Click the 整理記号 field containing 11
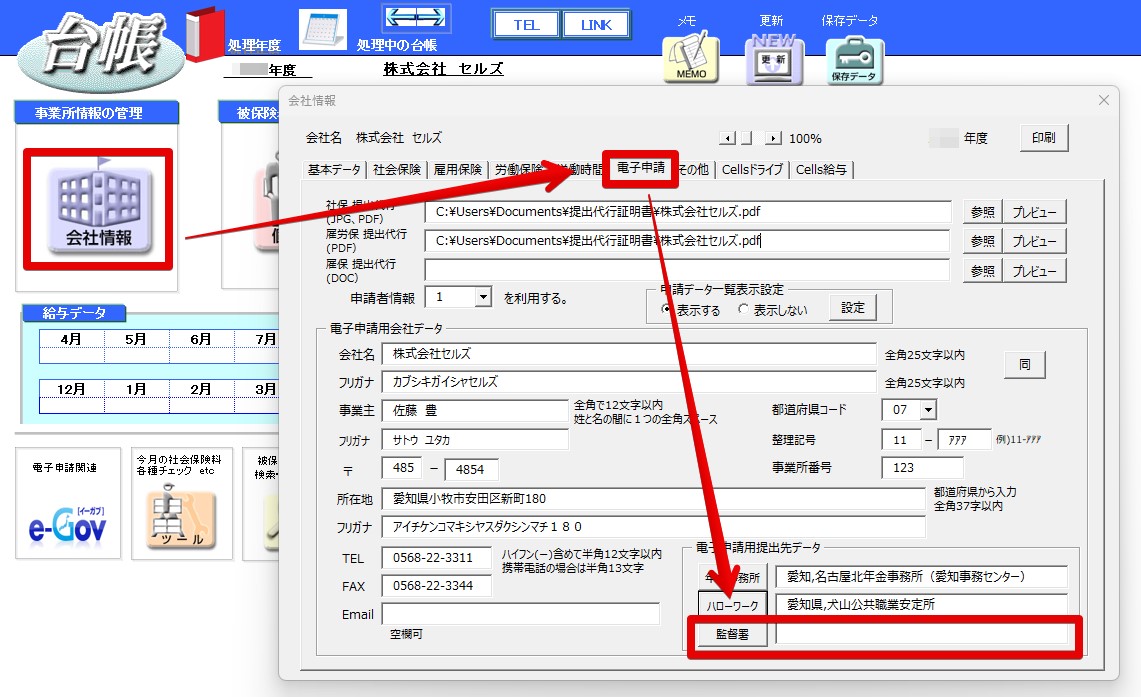Image resolution: width=1141 pixels, height=697 pixels. [x=901, y=440]
